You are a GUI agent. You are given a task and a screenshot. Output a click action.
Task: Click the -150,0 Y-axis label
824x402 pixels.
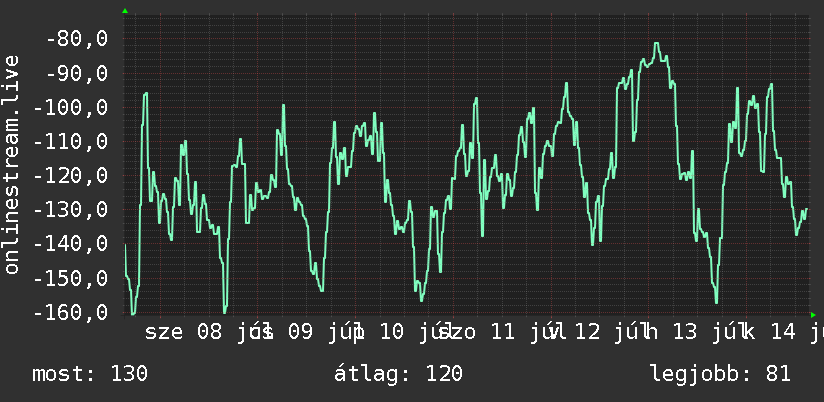pyautogui.click(x=70, y=278)
